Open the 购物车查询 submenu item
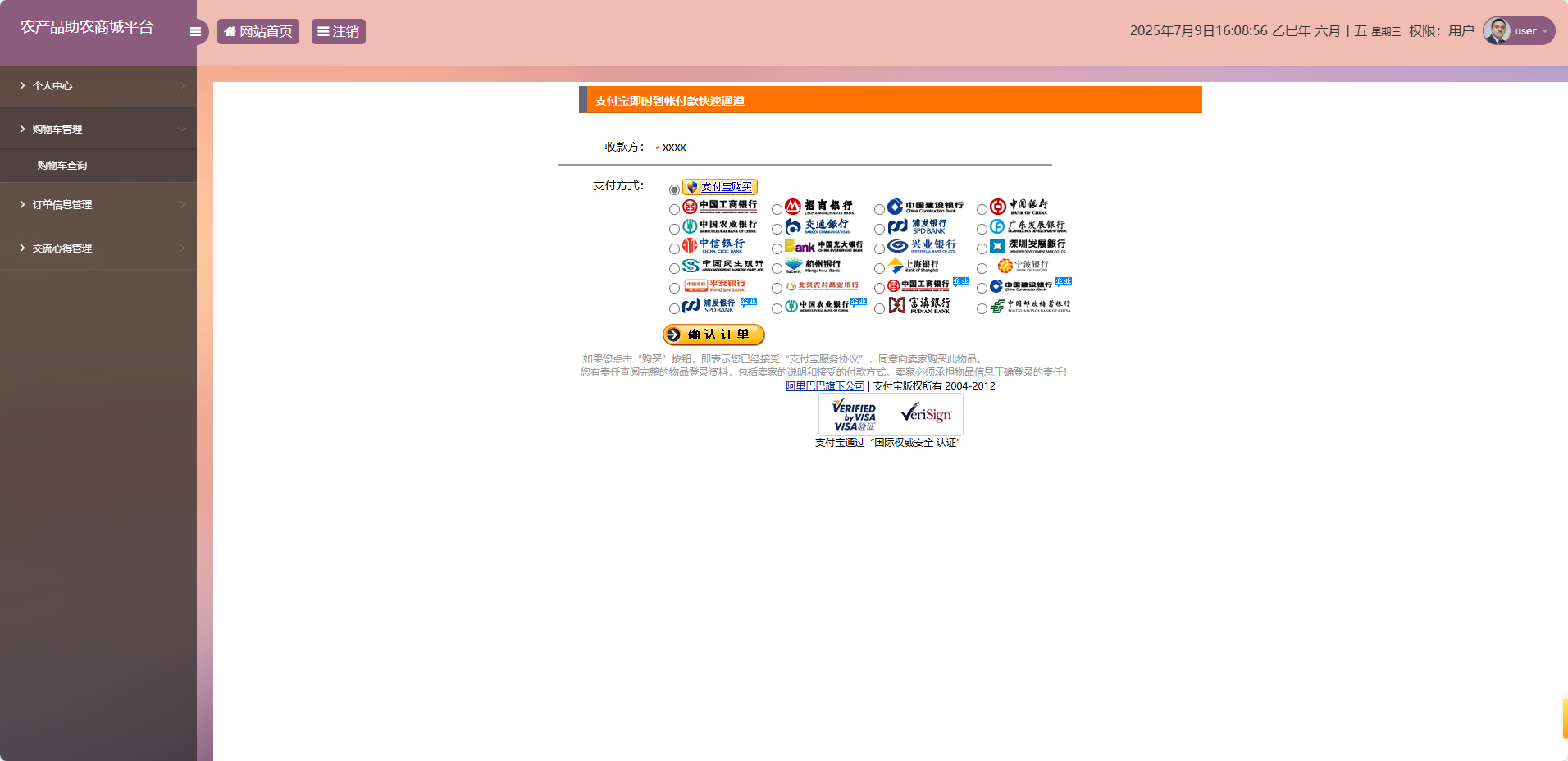 click(x=98, y=165)
